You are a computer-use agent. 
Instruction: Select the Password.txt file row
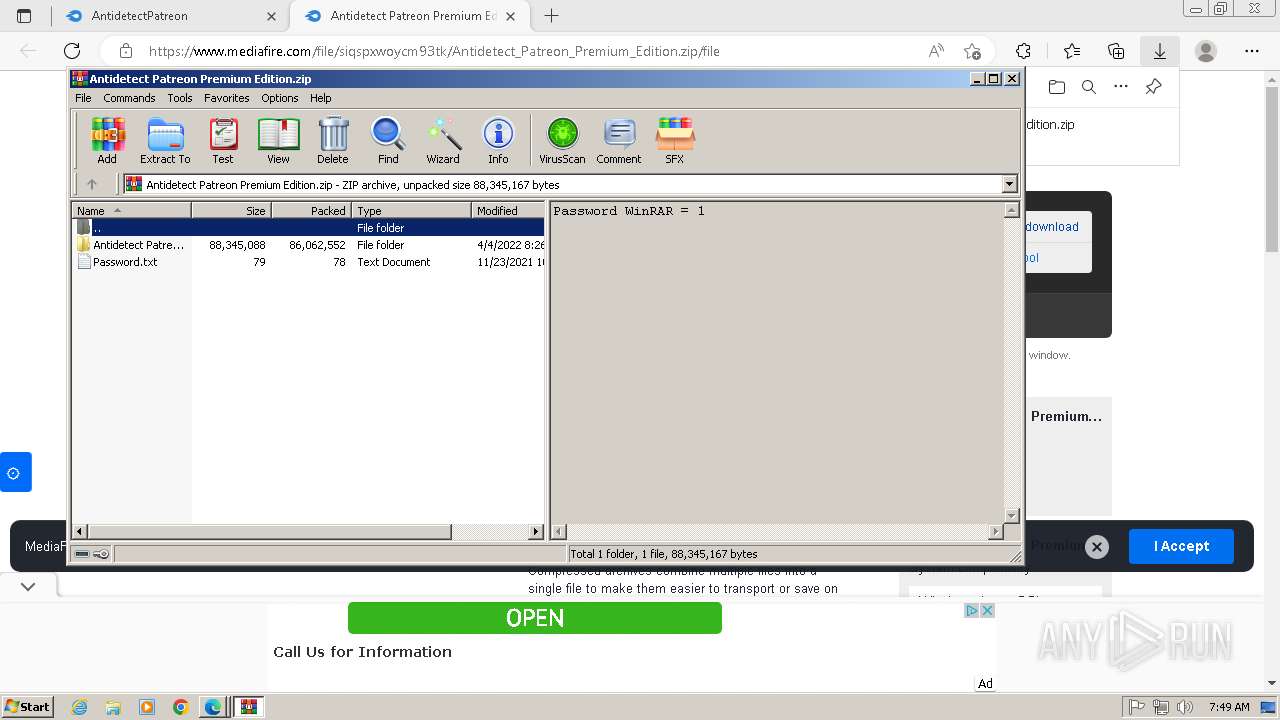coord(309,262)
